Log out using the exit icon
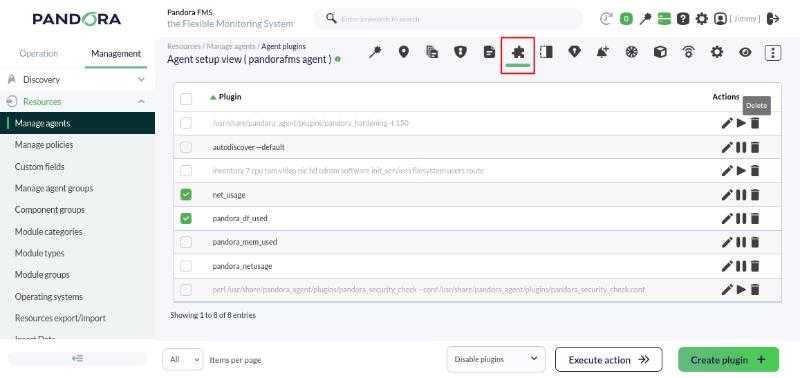The image size is (800, 378). tap(773, 19)
